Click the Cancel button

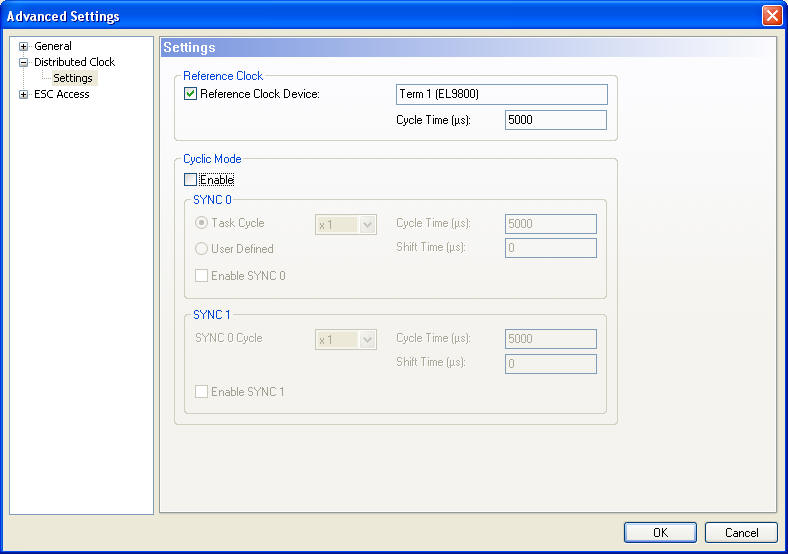[741, 532]
